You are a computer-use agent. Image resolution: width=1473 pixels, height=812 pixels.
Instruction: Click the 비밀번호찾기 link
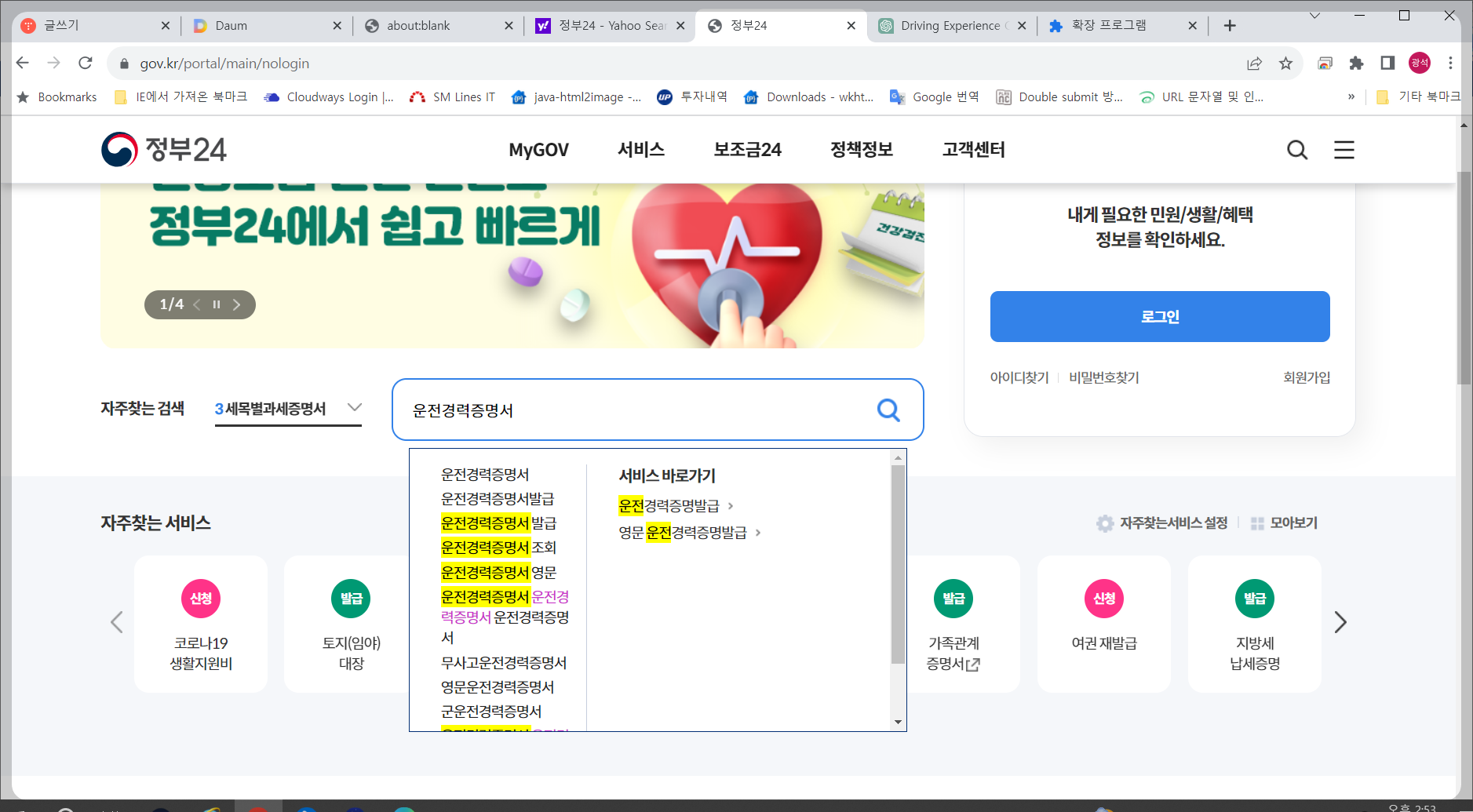(1104, 377)
